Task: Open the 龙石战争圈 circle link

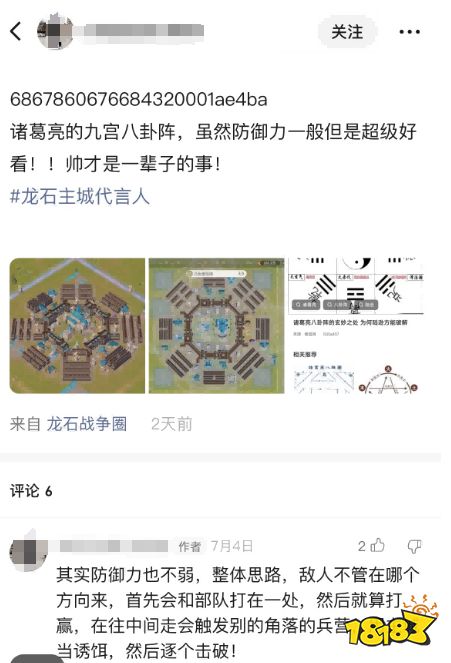Action: [x=87, y=424]
